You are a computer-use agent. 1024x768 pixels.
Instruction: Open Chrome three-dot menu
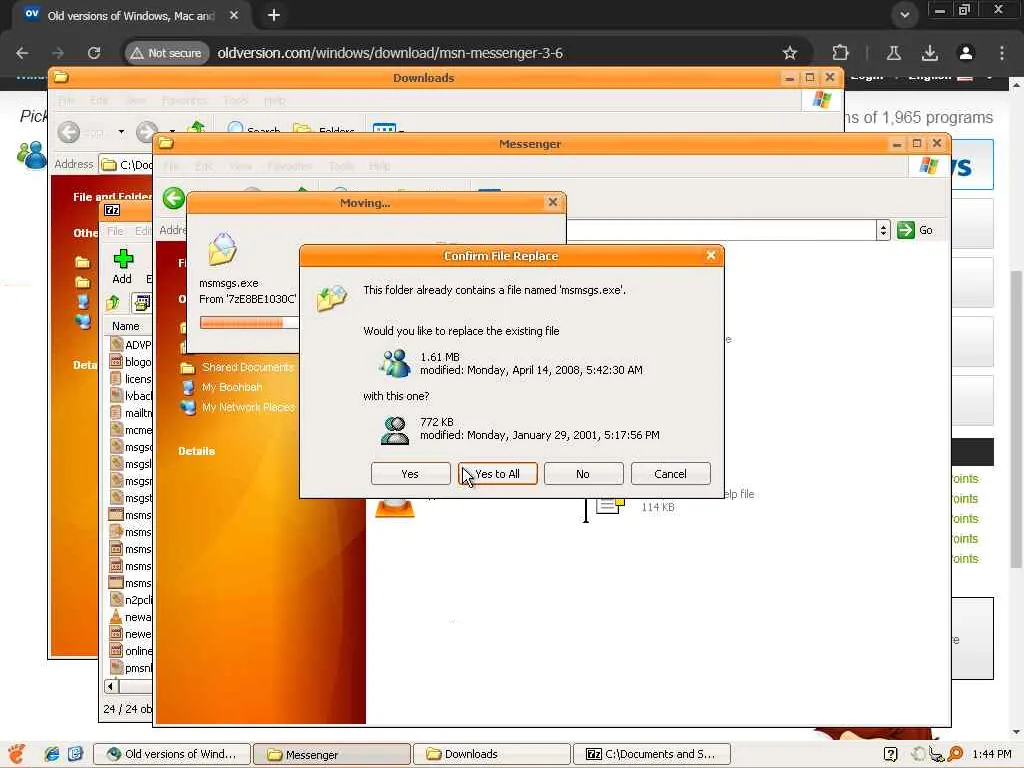[1002, 53]
